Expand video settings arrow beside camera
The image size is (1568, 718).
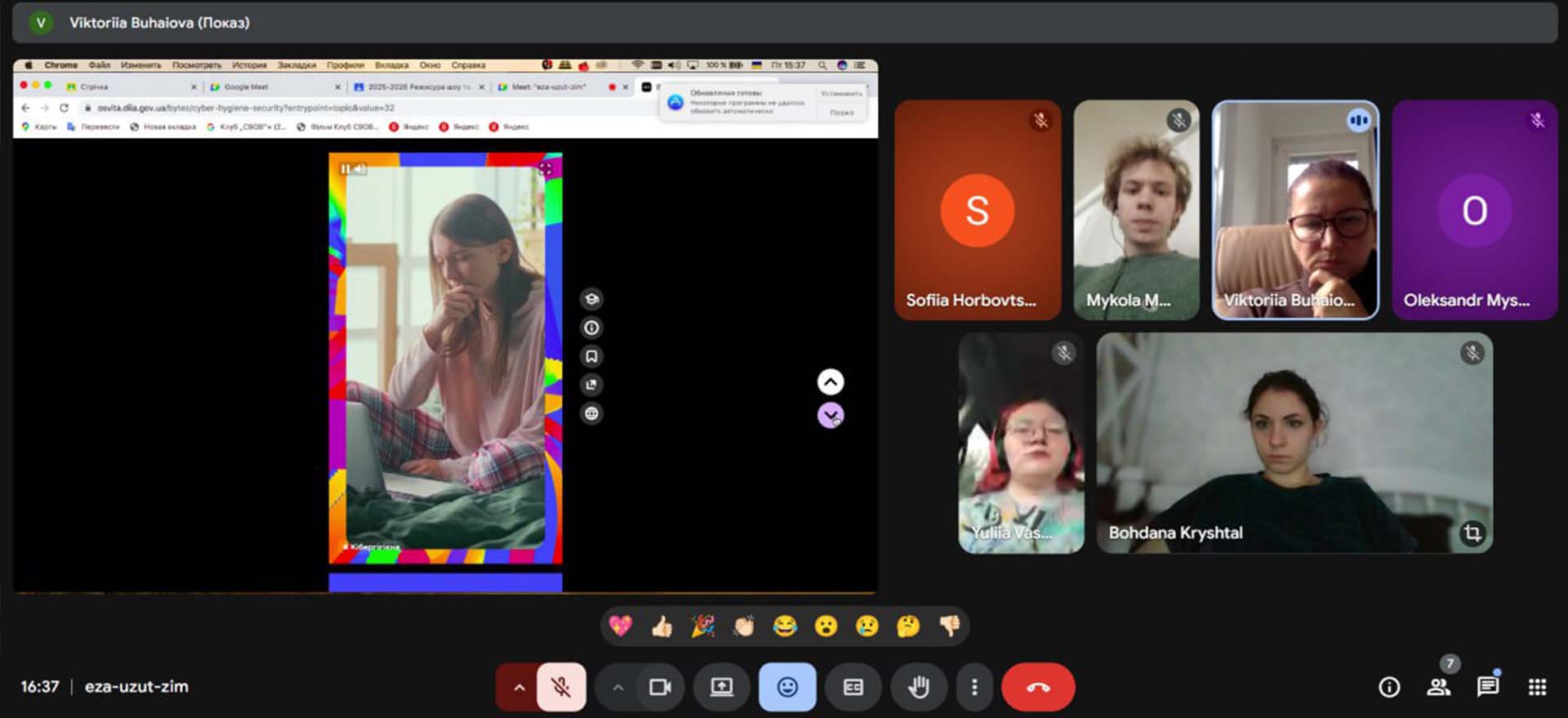pos(618,687)
